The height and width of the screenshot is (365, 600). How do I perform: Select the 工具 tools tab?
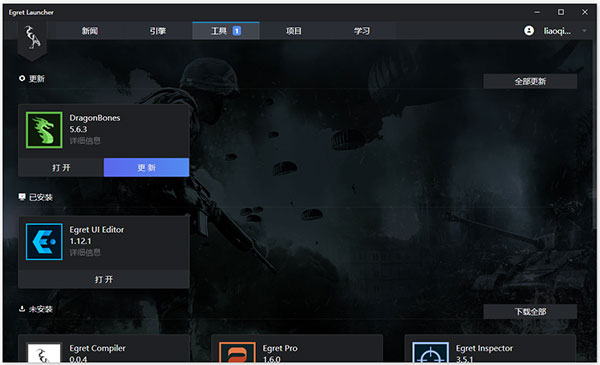click(226, 31)
